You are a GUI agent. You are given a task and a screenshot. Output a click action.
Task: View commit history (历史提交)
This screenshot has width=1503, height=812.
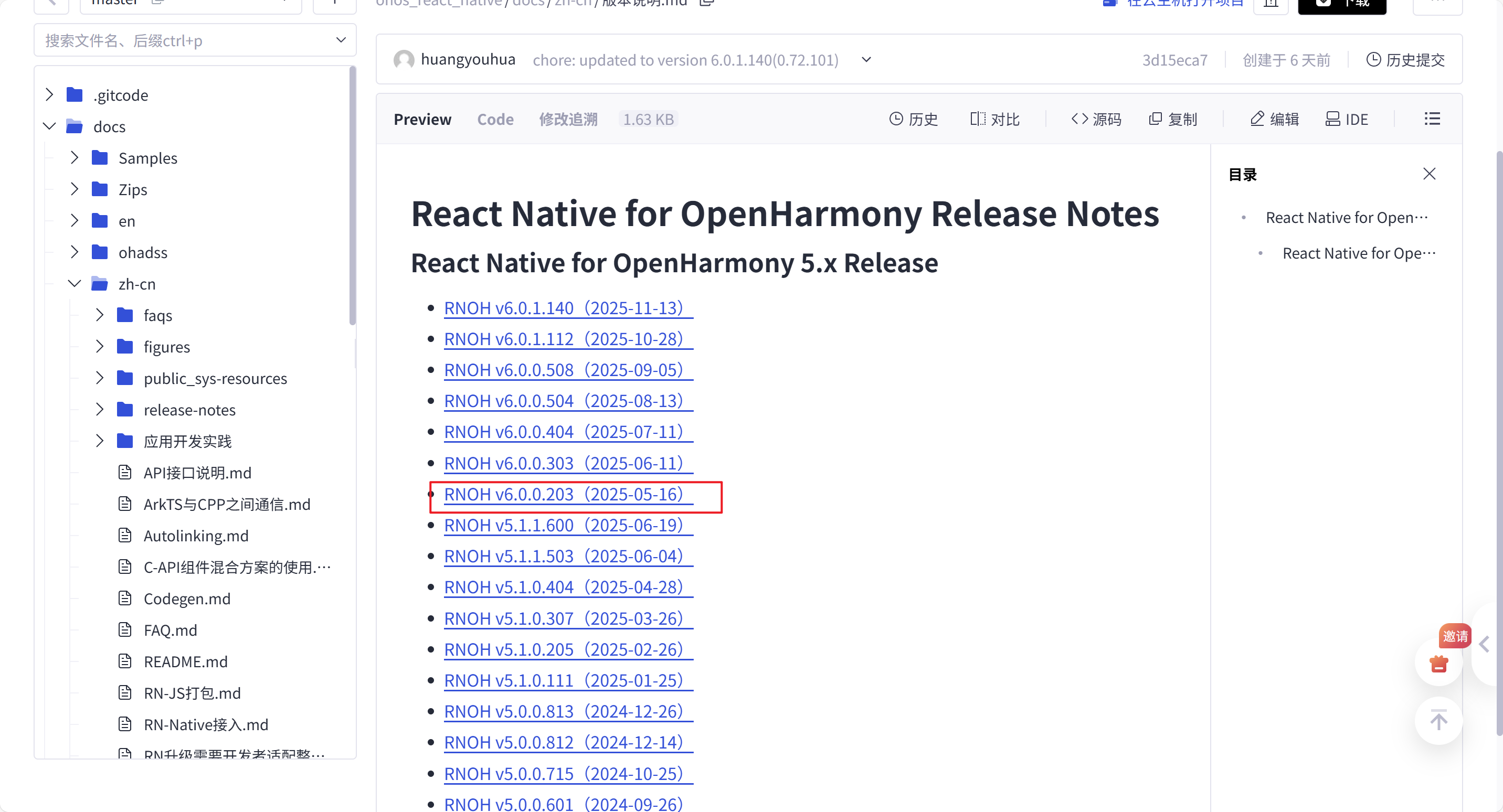point(1405,59)
